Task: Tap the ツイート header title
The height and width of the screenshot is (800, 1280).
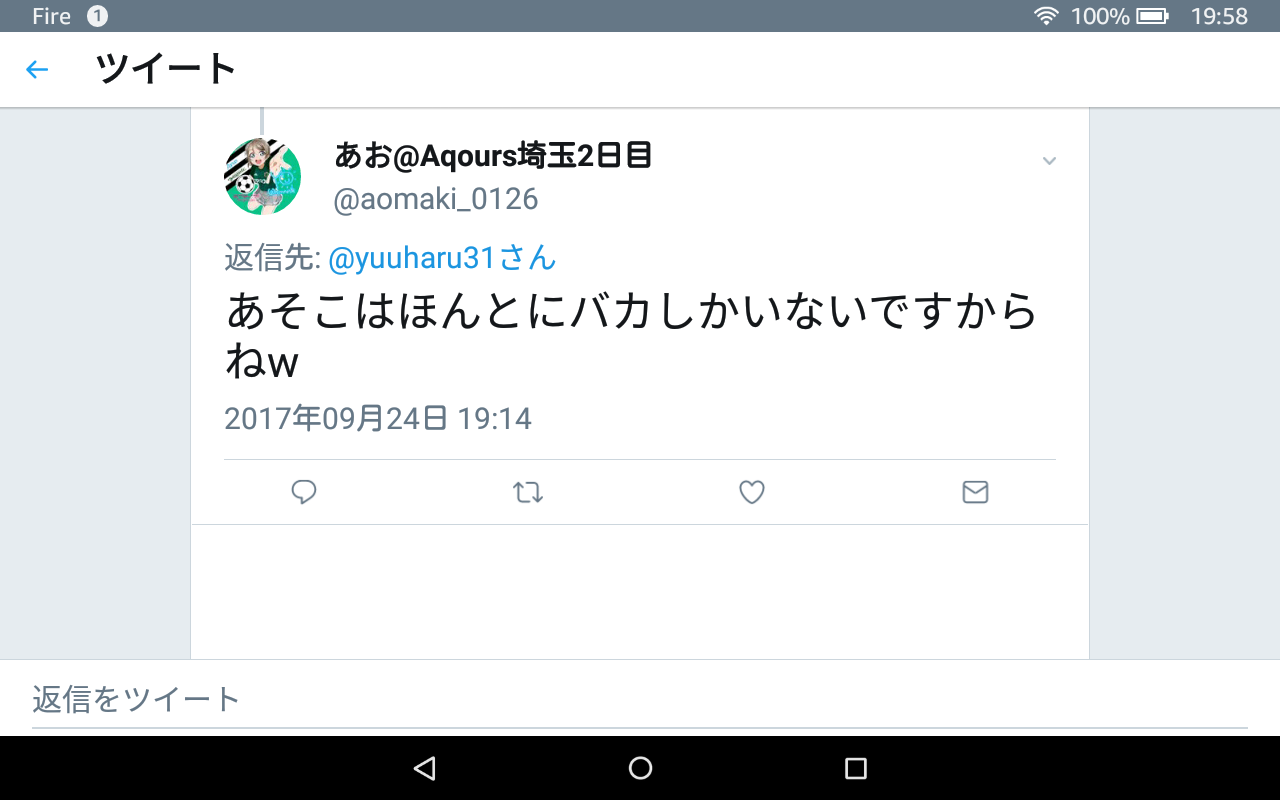Action: (x=166, y=69)
